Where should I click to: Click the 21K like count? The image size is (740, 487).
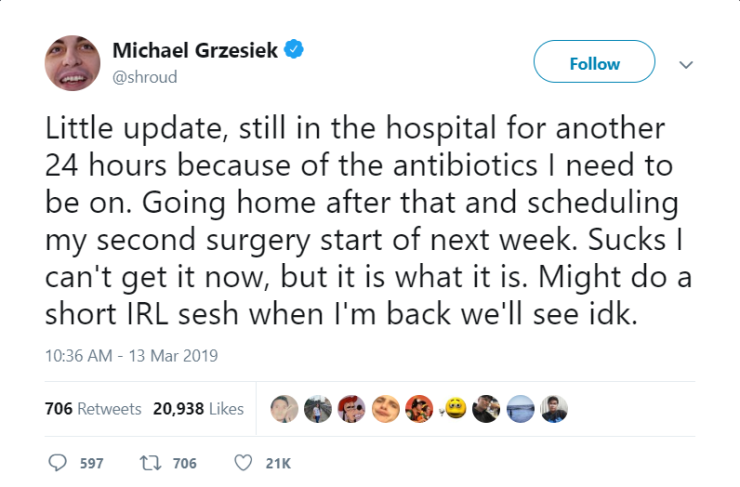[x=278, y=463]
